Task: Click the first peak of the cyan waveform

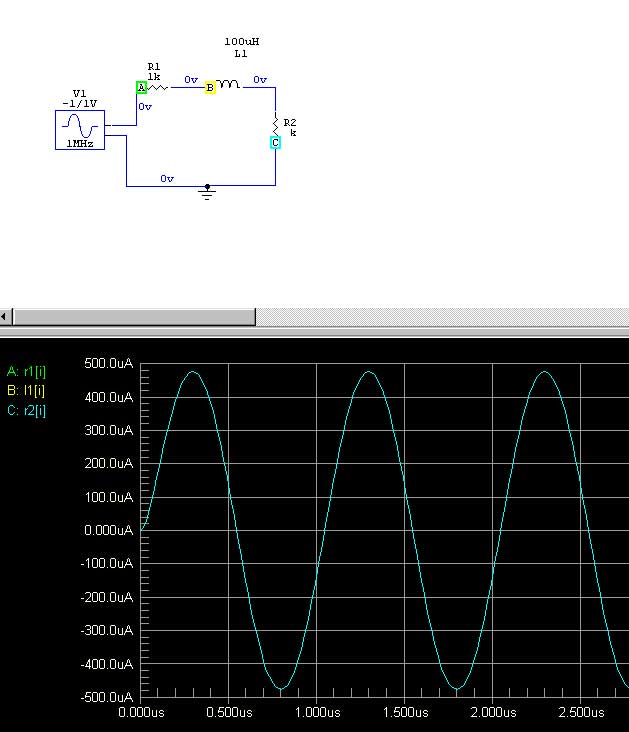Action: (193, 373)
